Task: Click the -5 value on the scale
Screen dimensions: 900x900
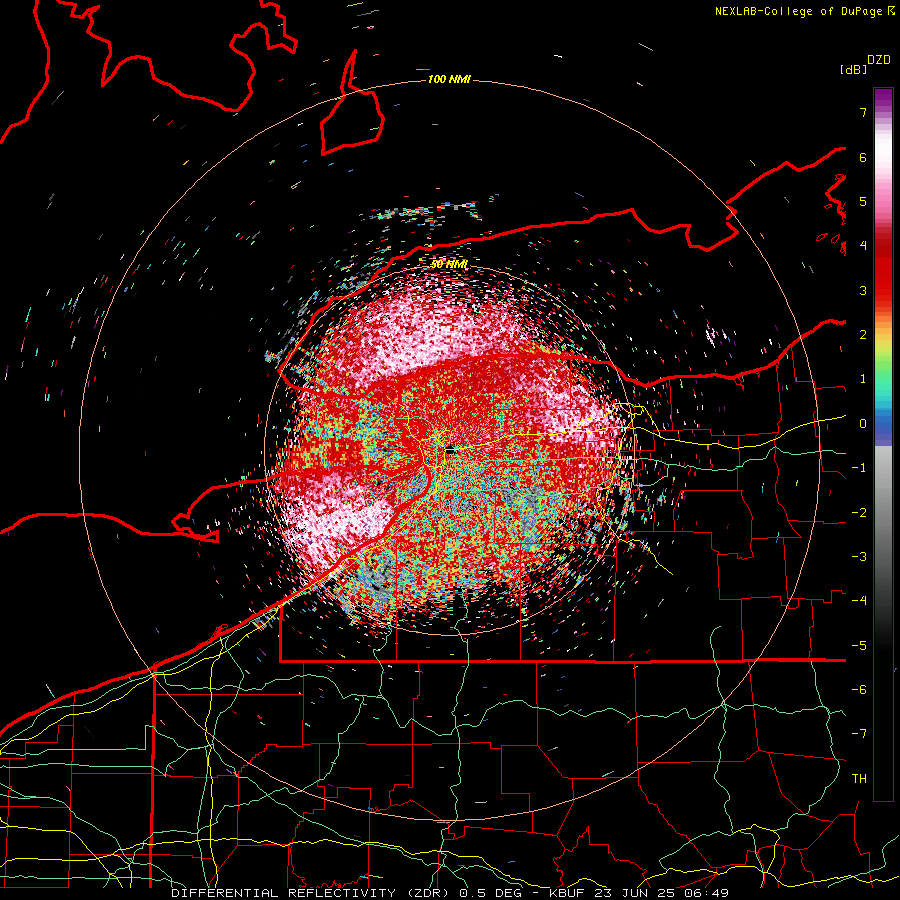Action: 859,645
